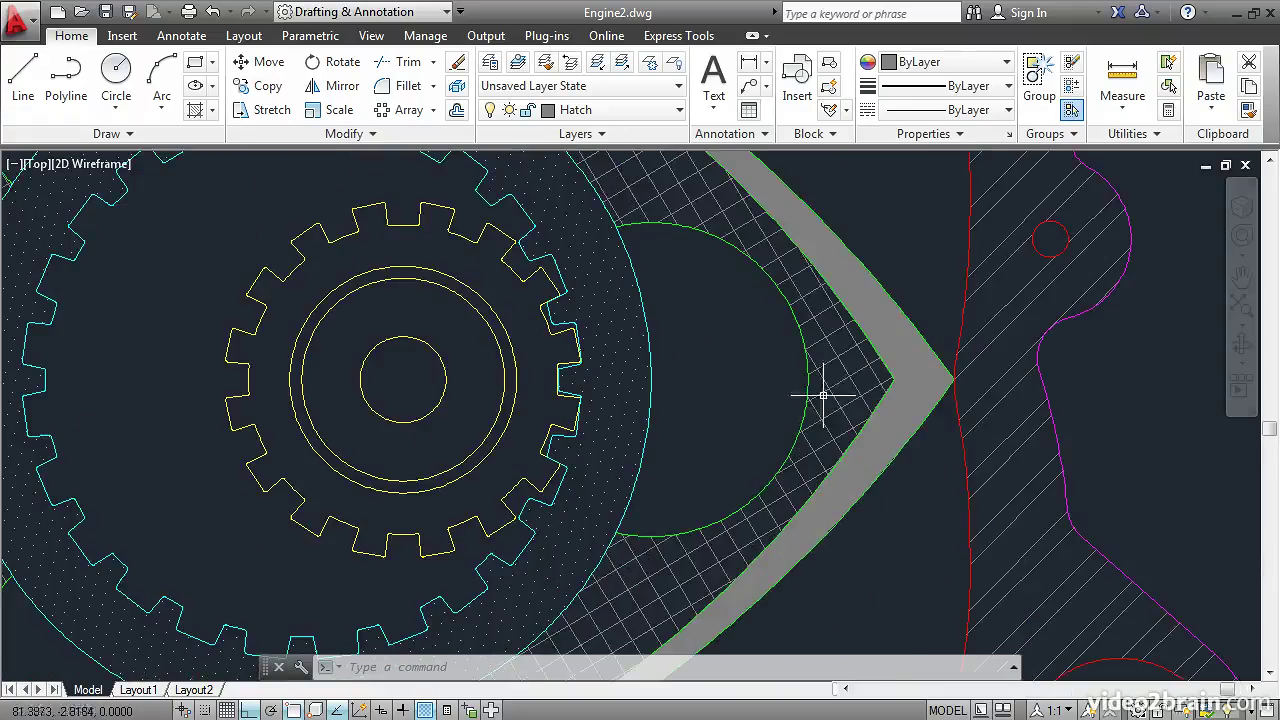
Task: Click the Cut scissors icon
Action: point(1249,62)
